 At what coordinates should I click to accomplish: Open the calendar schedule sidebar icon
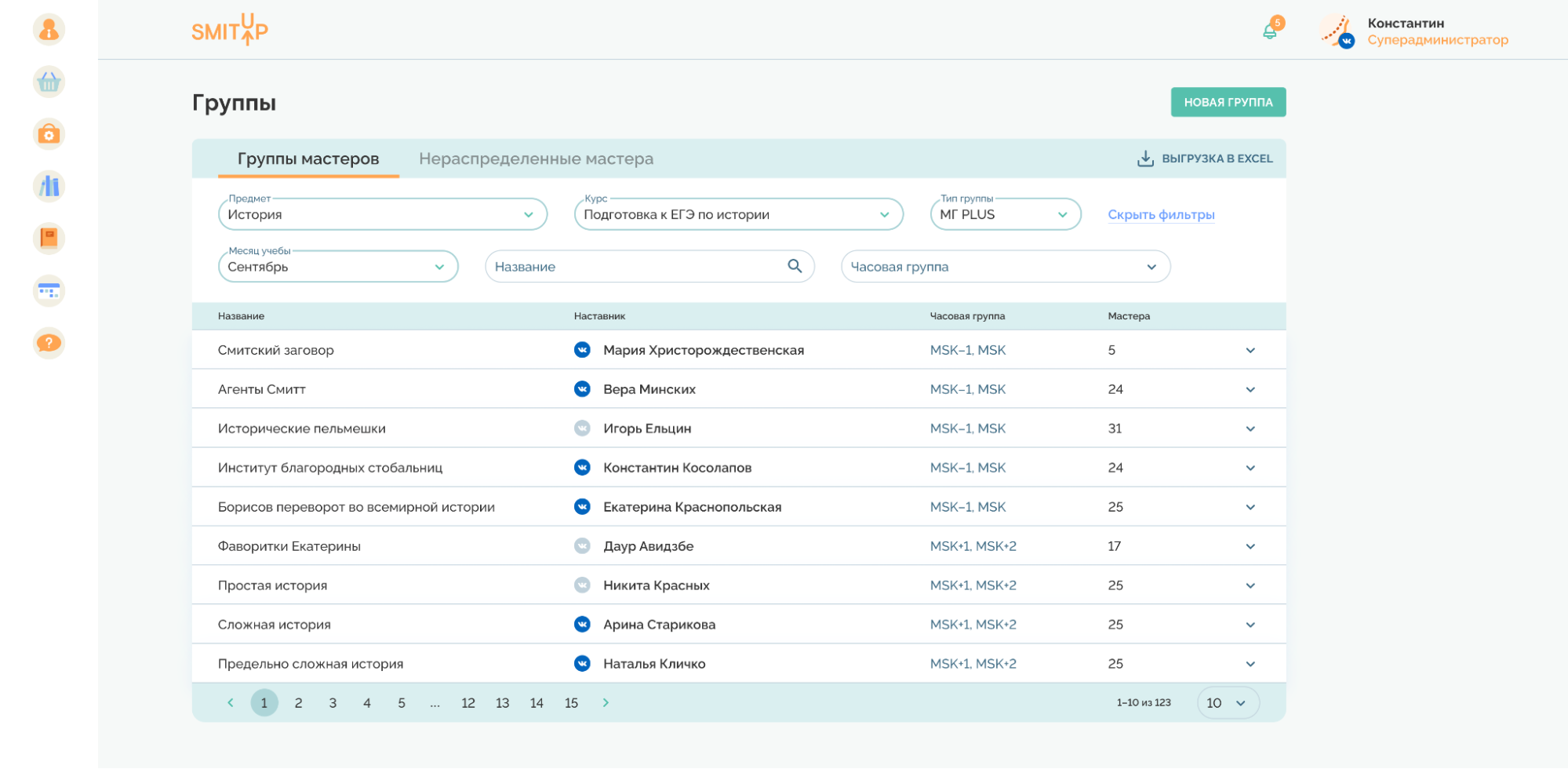point(49,291)
